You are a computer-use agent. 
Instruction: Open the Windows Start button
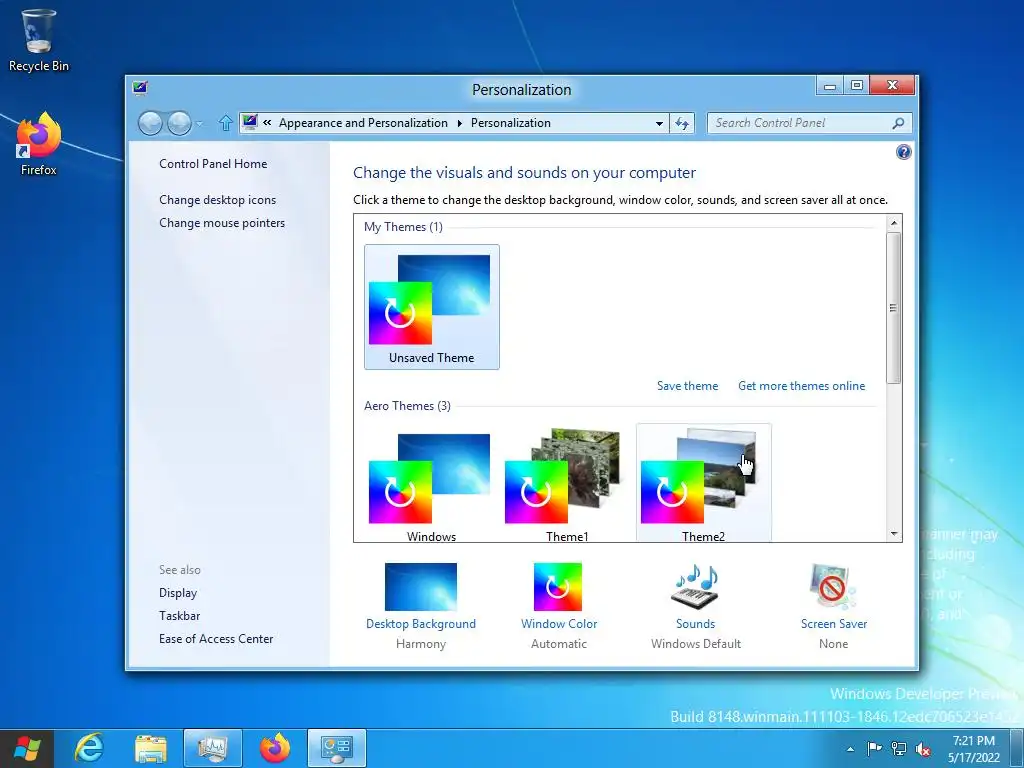point(27,748)
